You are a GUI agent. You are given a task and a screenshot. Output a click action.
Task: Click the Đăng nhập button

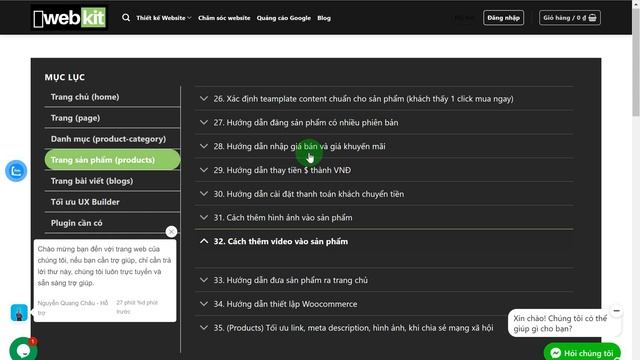tap(503, 18)
